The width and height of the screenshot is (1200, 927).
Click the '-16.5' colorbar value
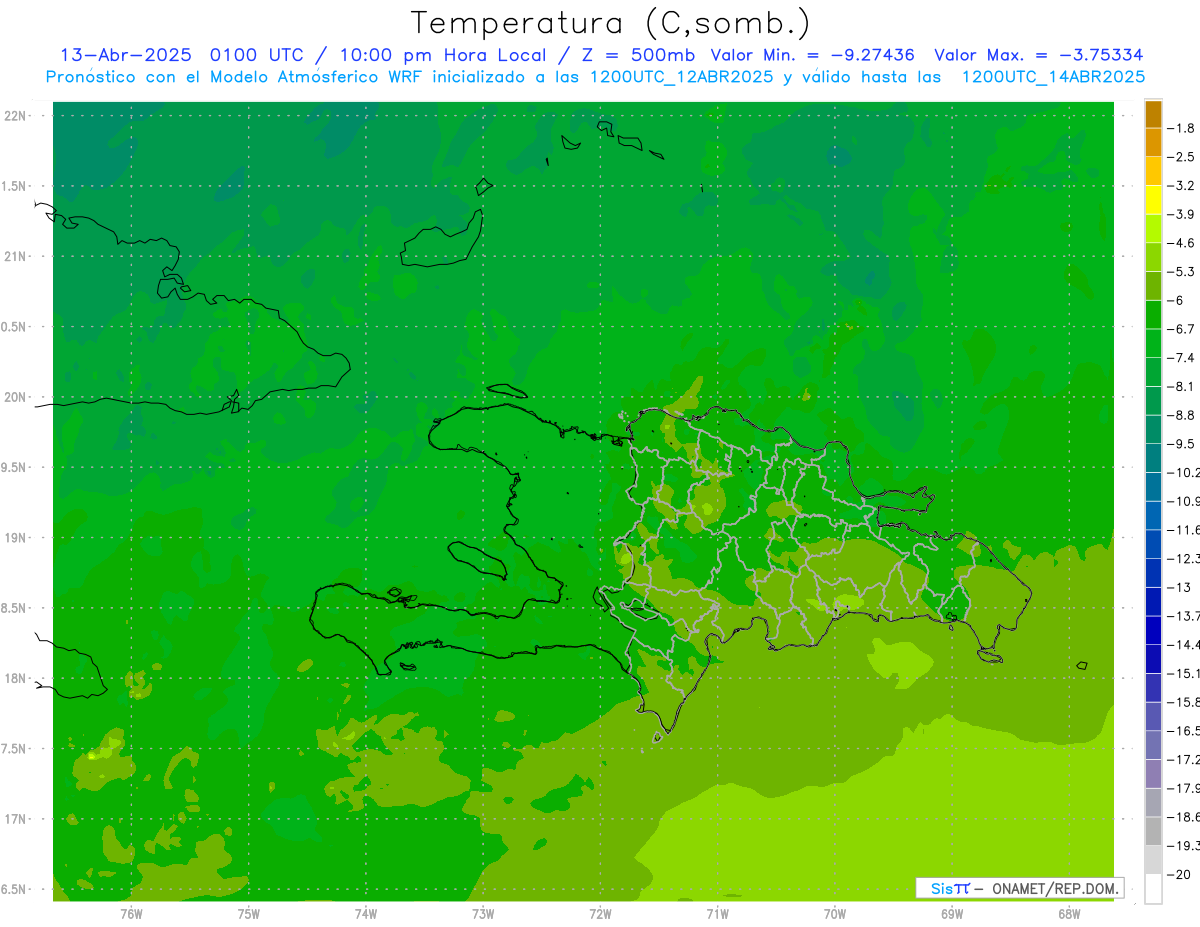pos(1183,731)
